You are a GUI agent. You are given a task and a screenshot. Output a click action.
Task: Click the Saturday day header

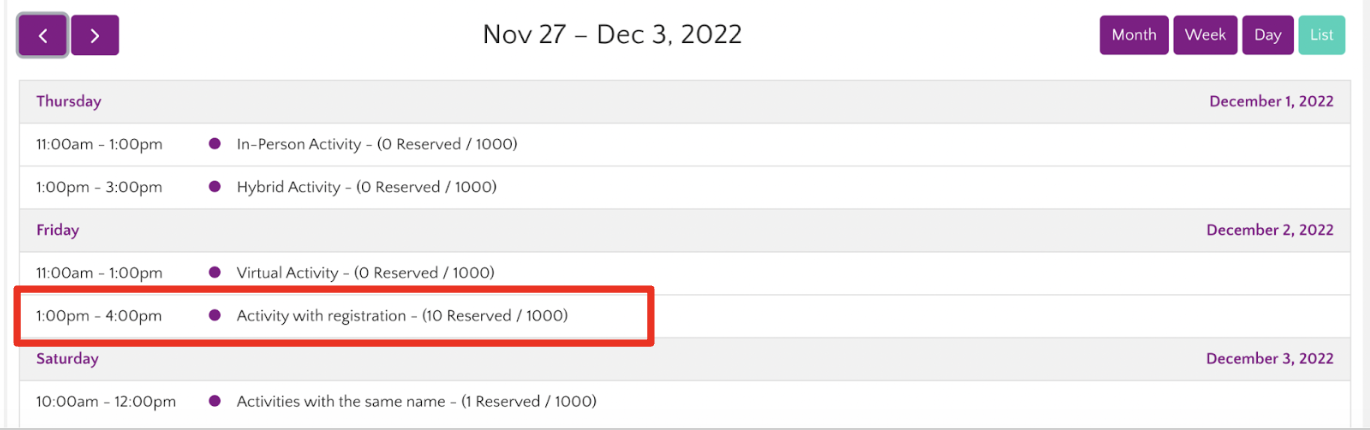[67, 358]
